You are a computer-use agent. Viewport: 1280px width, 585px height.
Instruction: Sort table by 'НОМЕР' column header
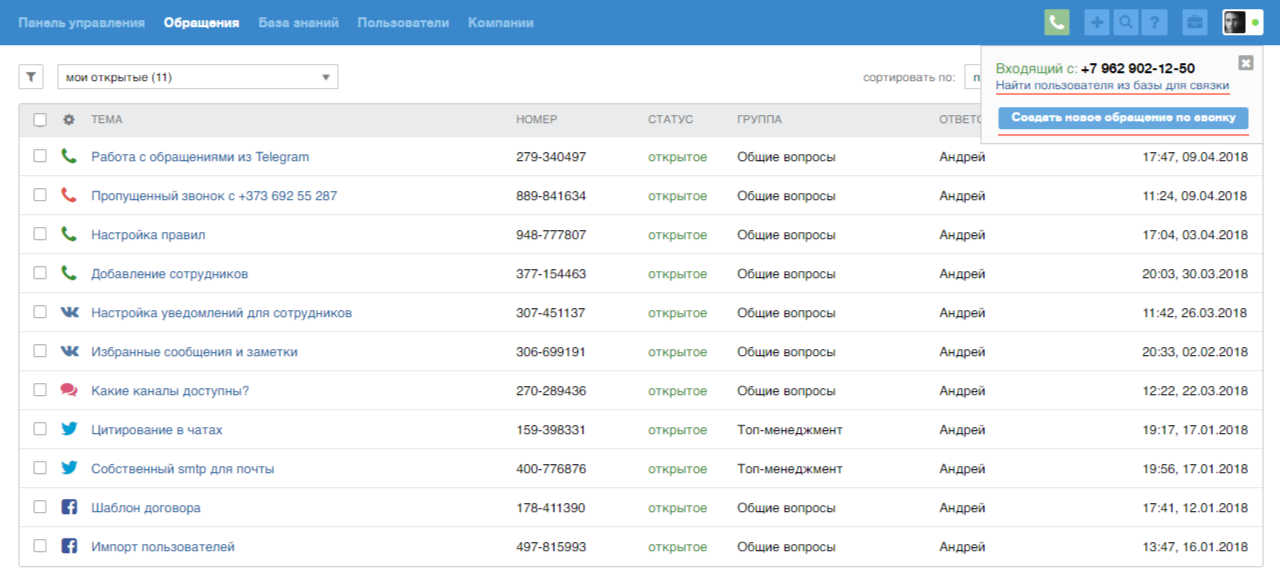point(536,120)
